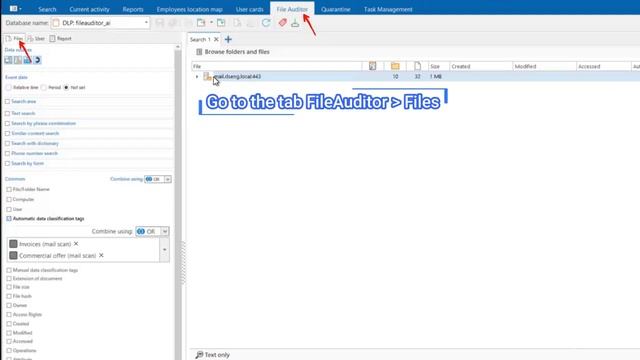
Task: Click the Browse folders and files icon
Action: click(x=199, y=52)
